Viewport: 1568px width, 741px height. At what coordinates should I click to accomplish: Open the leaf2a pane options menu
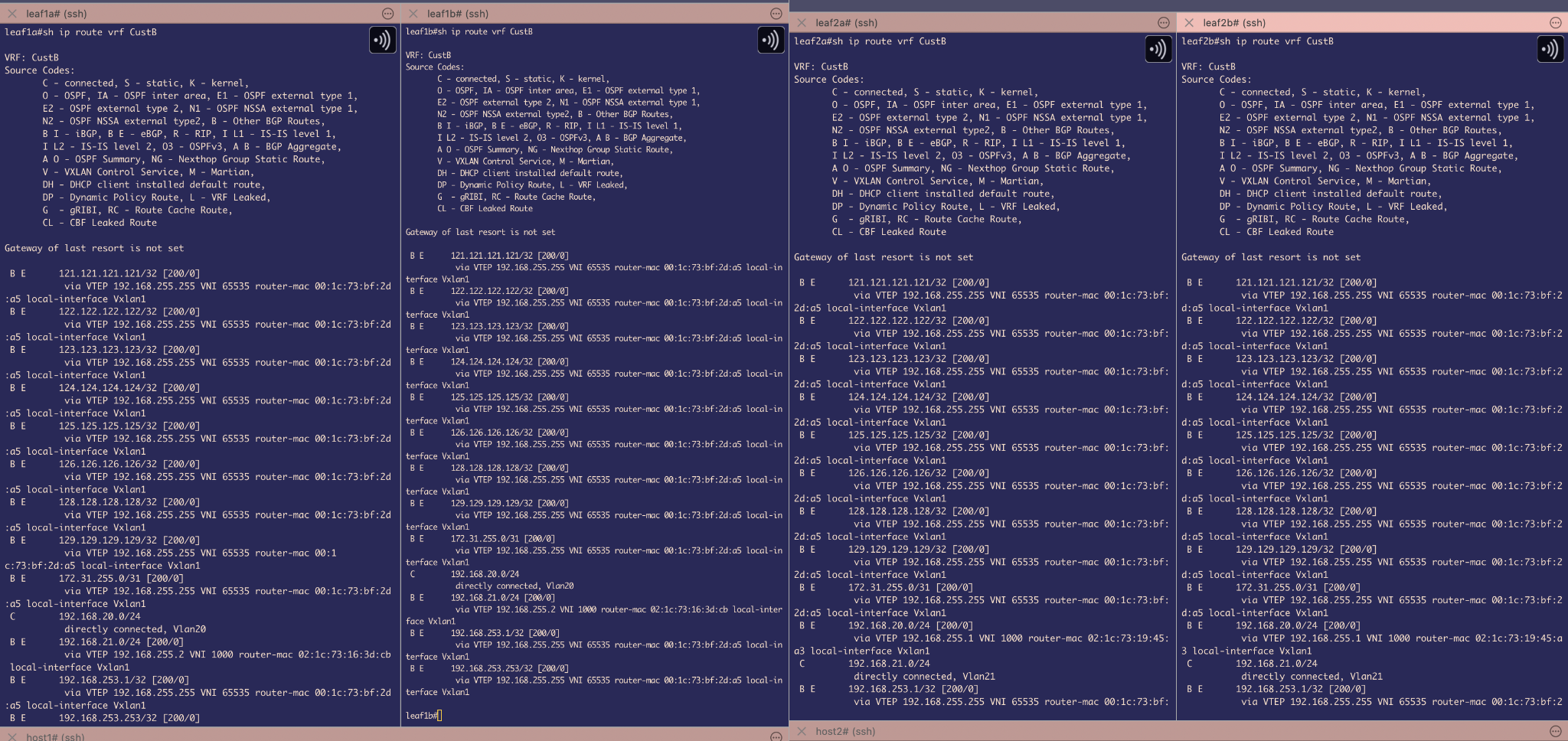1164,23
